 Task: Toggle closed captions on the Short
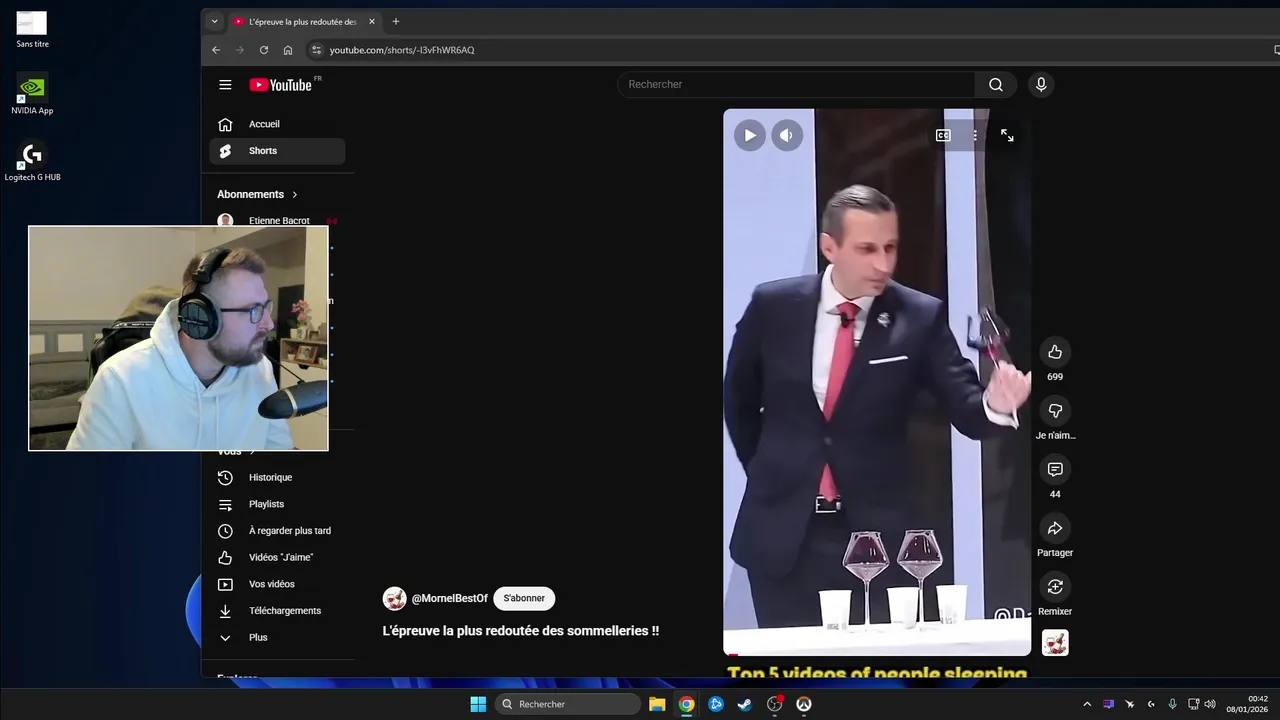(x=943, y=135)
